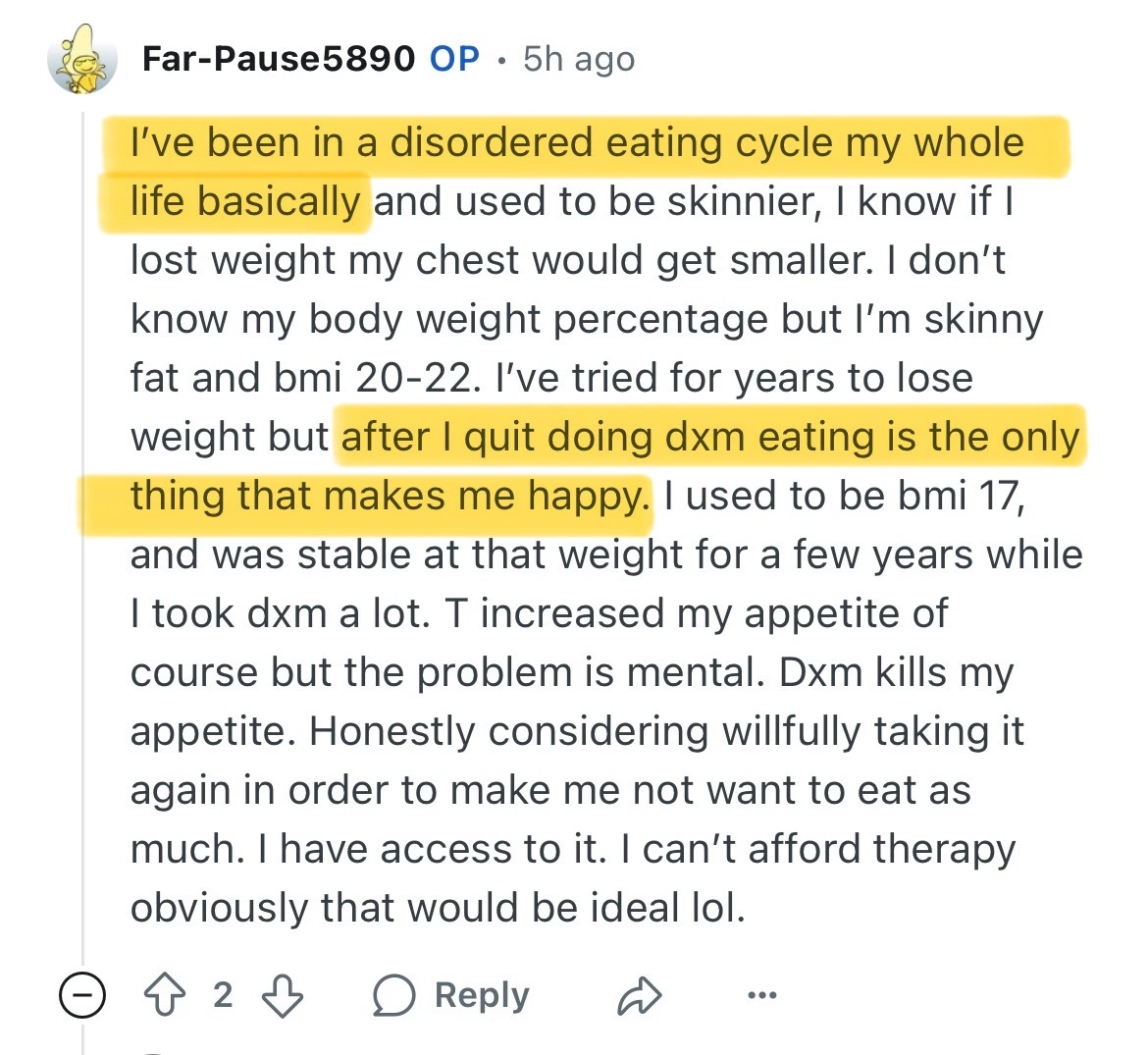Downvote the Far-Pause5890 comment
This screenshot has width=1148, height=1055.
point(284,996)
